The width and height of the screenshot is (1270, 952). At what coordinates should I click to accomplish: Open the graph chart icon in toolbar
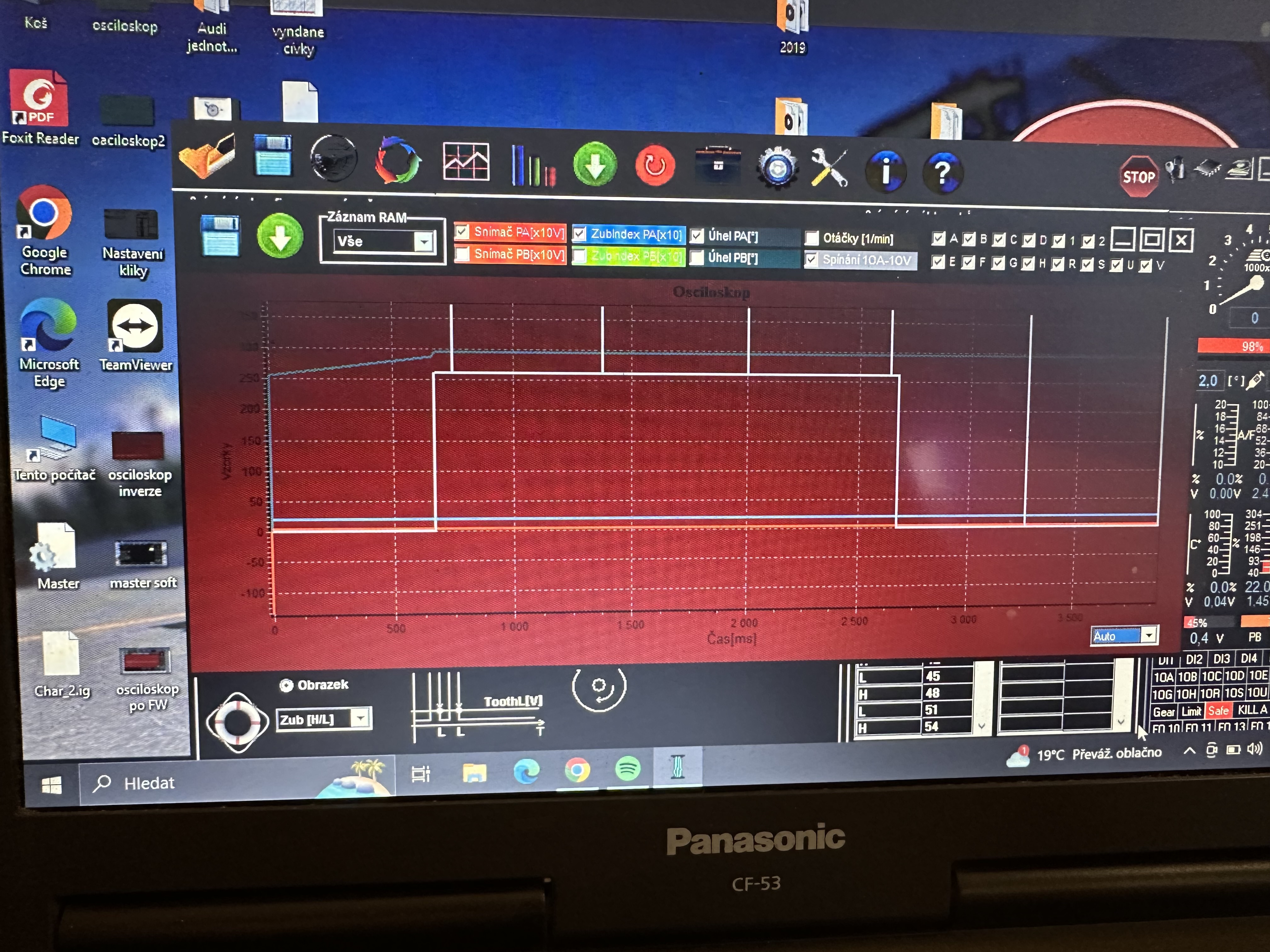pyautogui.click(x=466, y=162)
